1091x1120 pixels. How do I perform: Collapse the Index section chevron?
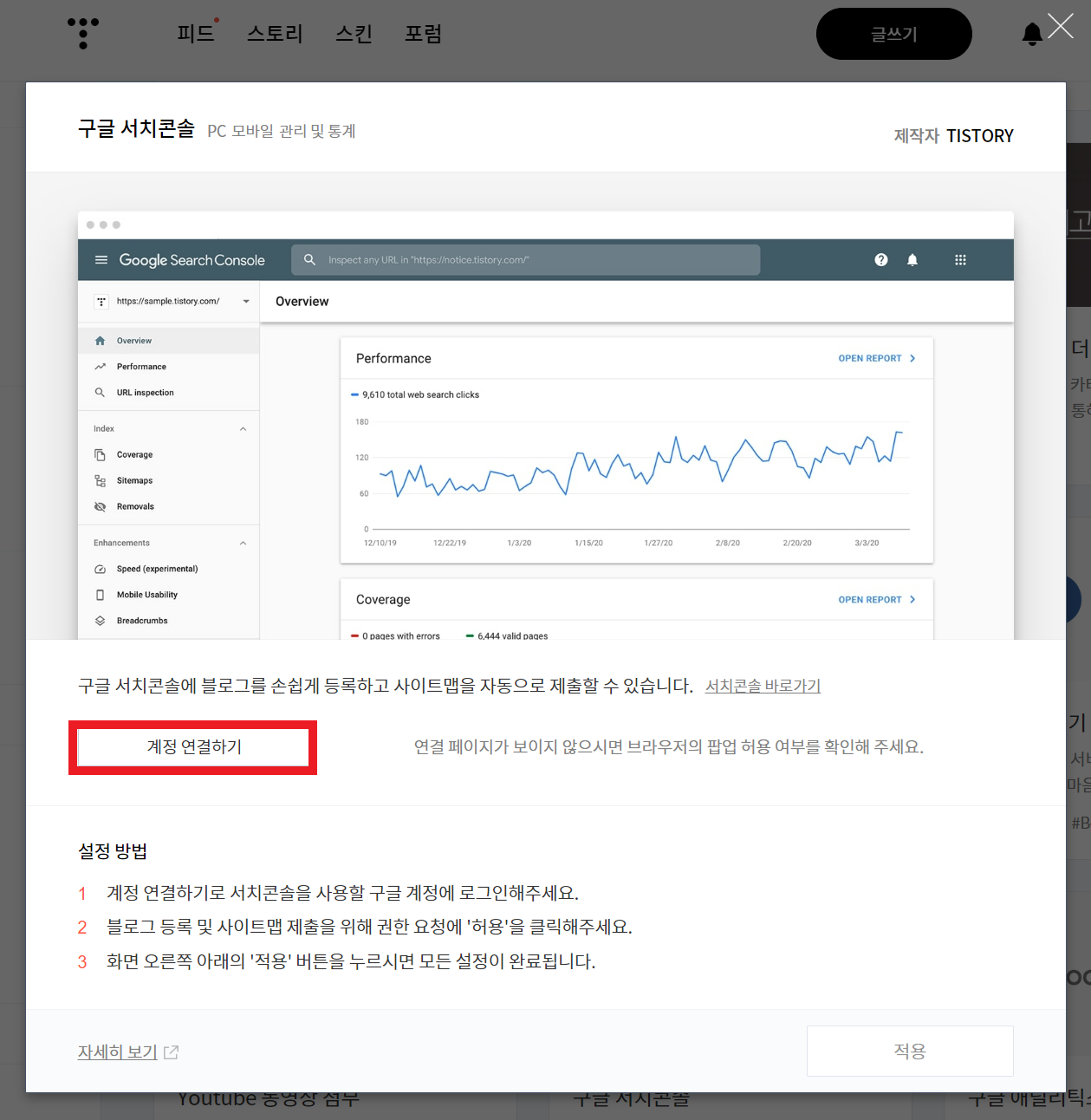point(243,429)
